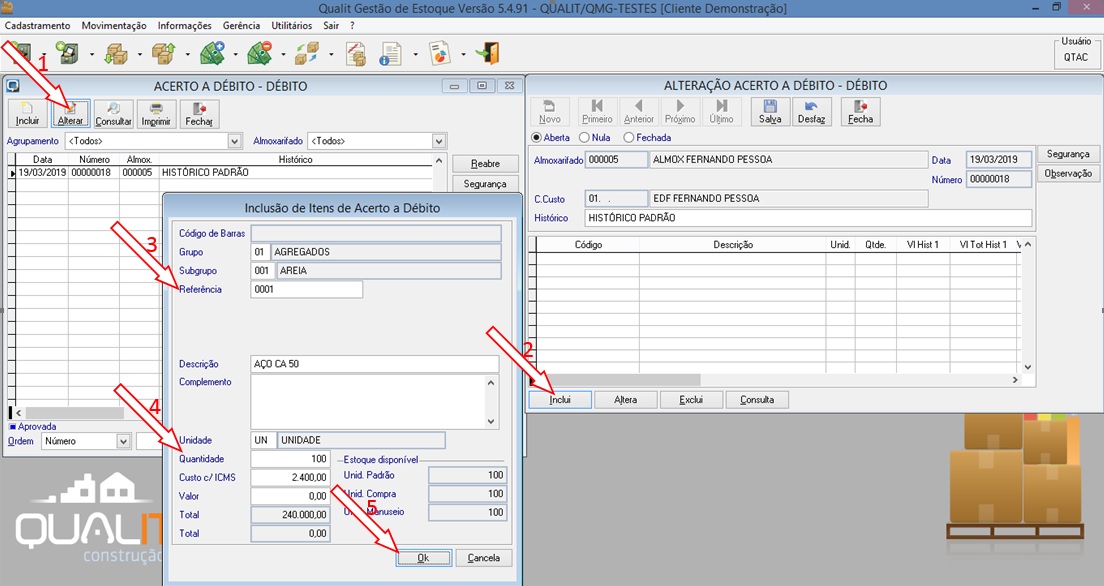Click the Valor input field

tap(291, 496)
